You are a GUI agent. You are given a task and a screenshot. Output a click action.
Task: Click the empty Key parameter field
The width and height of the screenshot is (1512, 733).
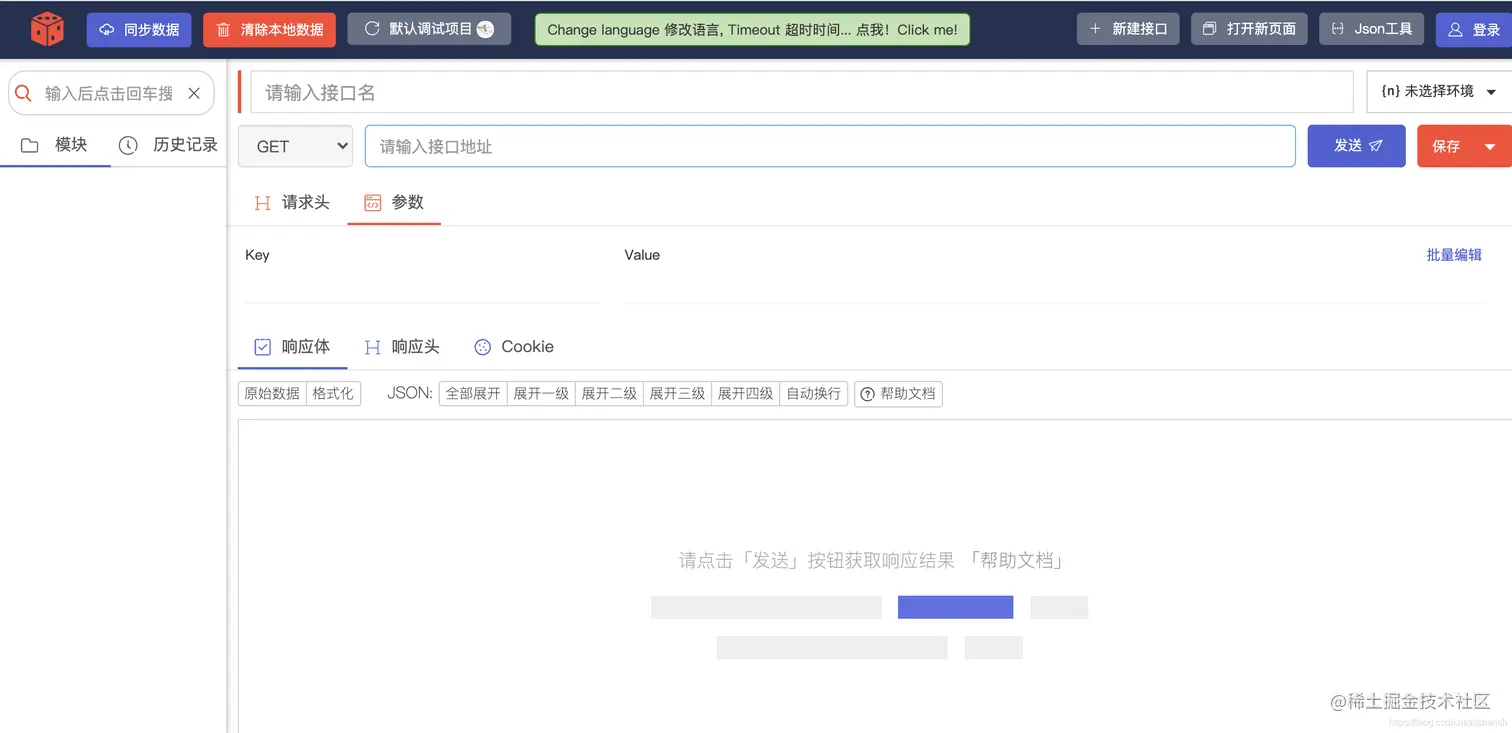[422, 287]
